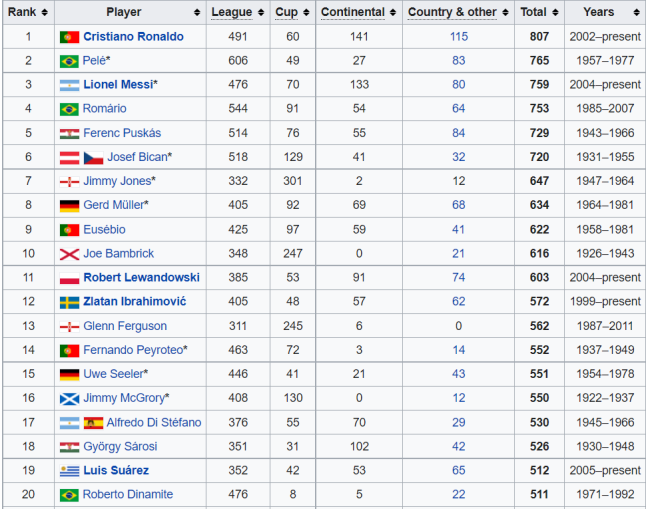The height and width of the screenshot is (509, 650).
Task: Click the League column header text
Action: (x=232, y=12)
